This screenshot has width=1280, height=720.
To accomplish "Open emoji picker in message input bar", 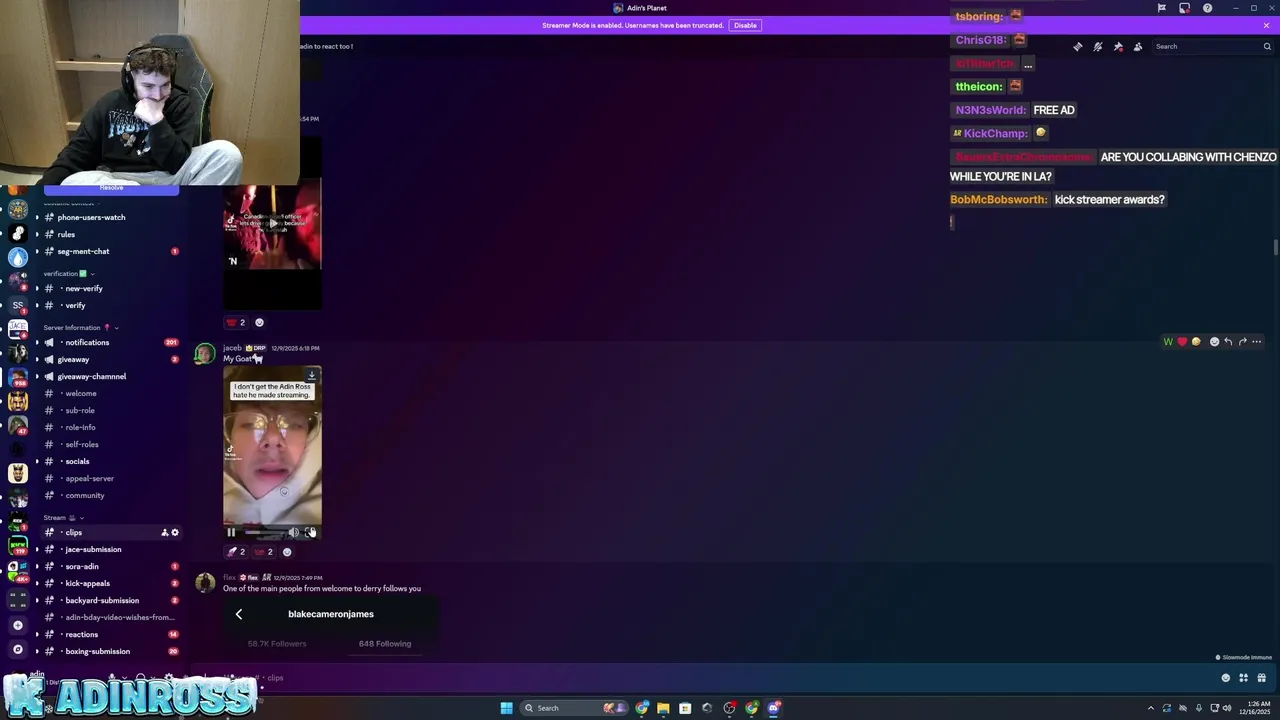I will 1226,678.
